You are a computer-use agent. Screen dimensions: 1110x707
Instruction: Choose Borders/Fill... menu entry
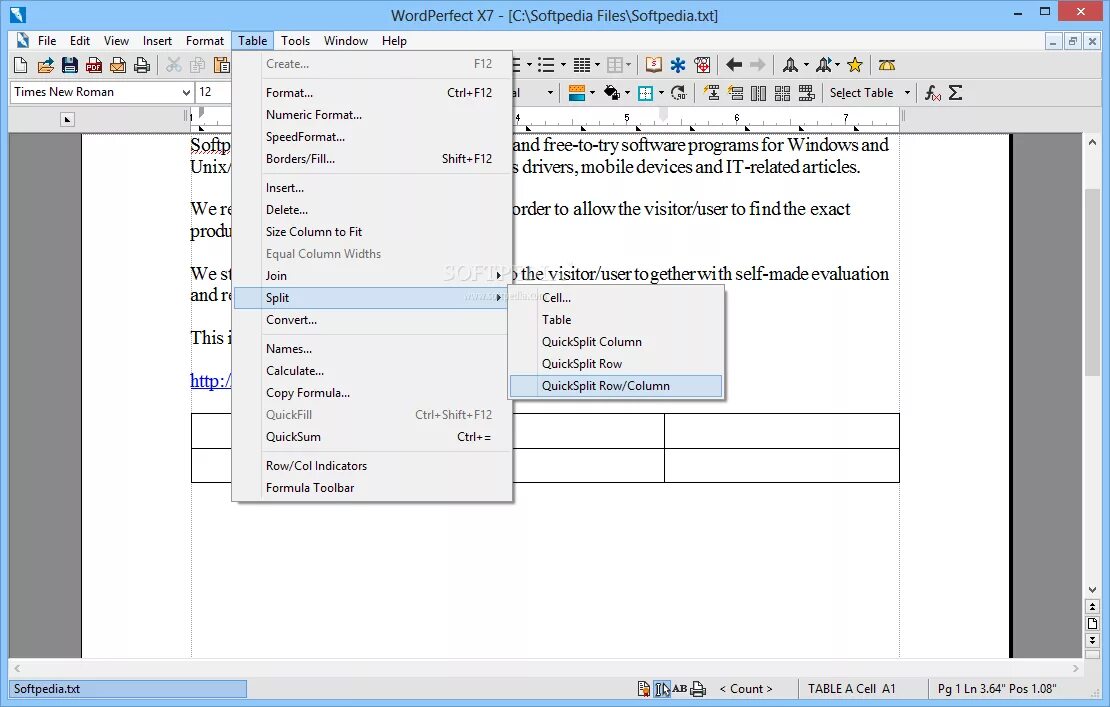click(x=372, y=159)
